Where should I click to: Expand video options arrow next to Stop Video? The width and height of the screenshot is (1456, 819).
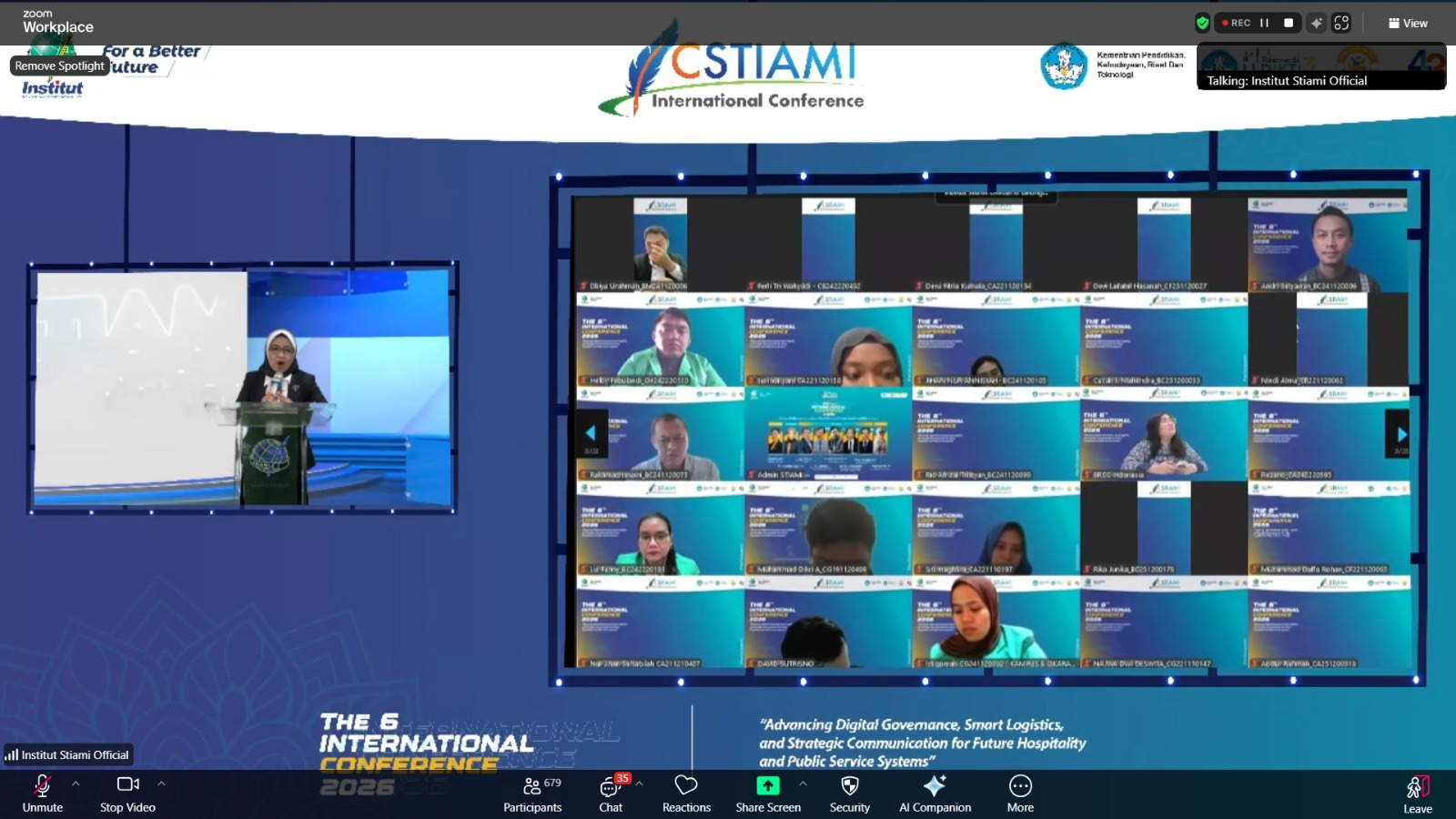point(161,783)
